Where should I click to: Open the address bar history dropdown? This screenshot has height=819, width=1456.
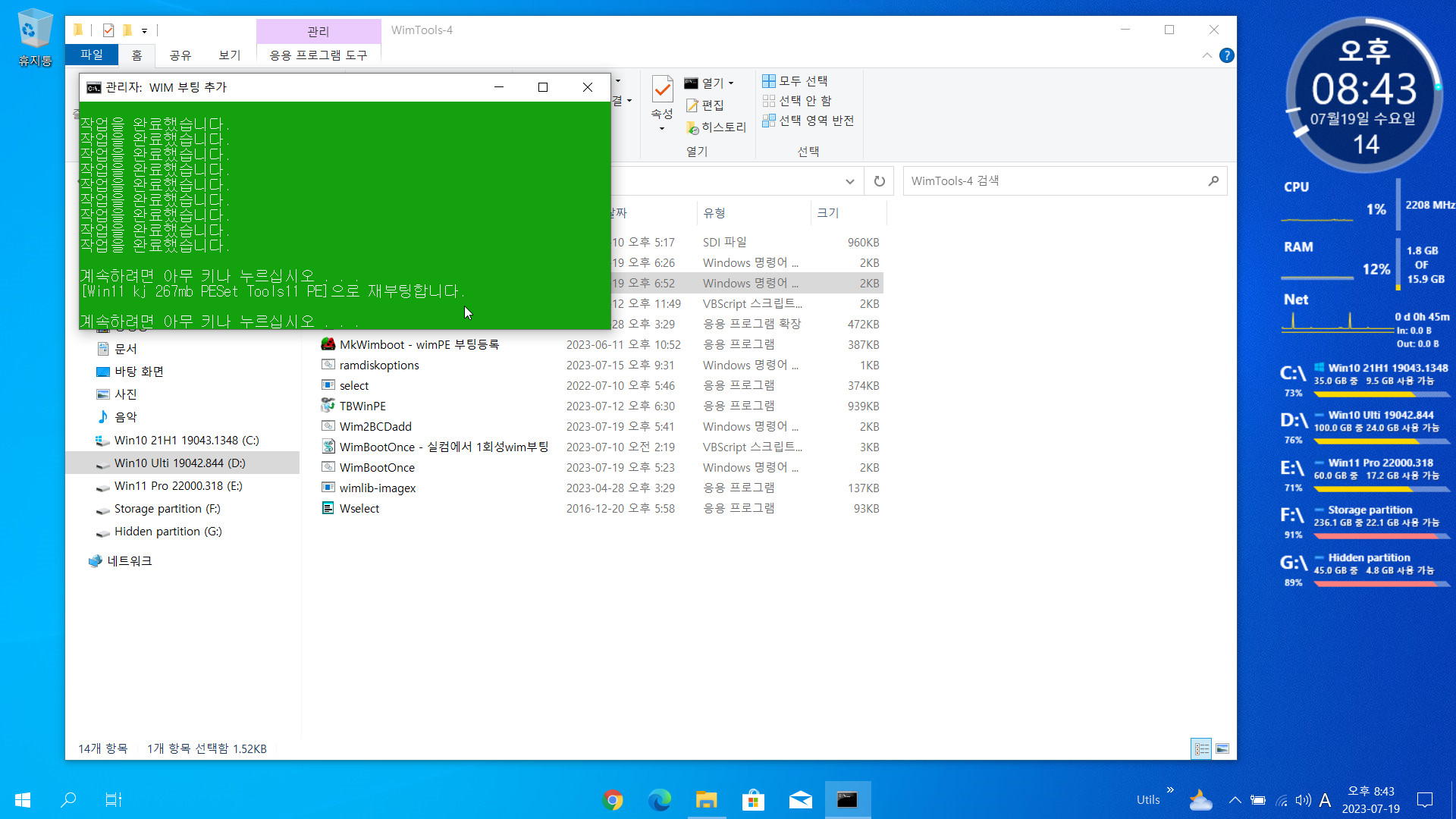(x=850, y=181)
